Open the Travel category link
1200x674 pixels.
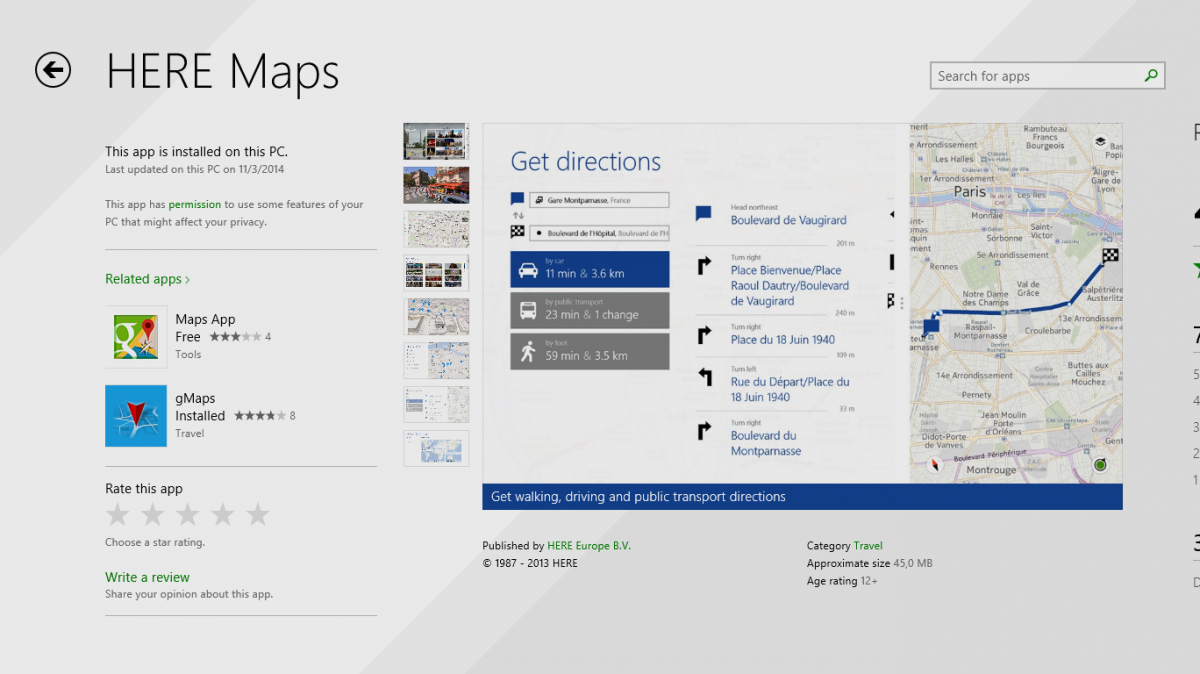868,546
